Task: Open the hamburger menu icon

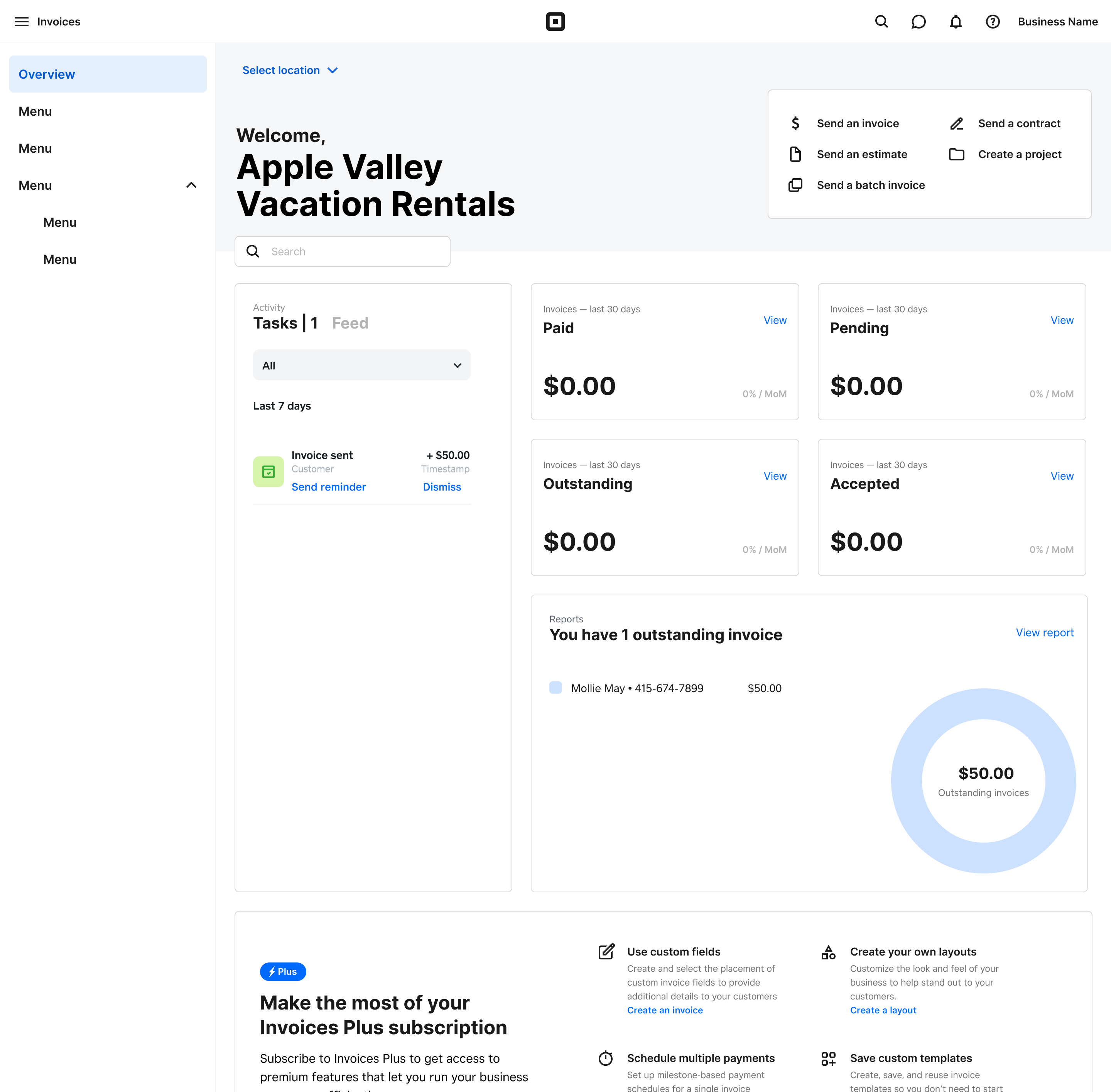Action: (21, 22)
